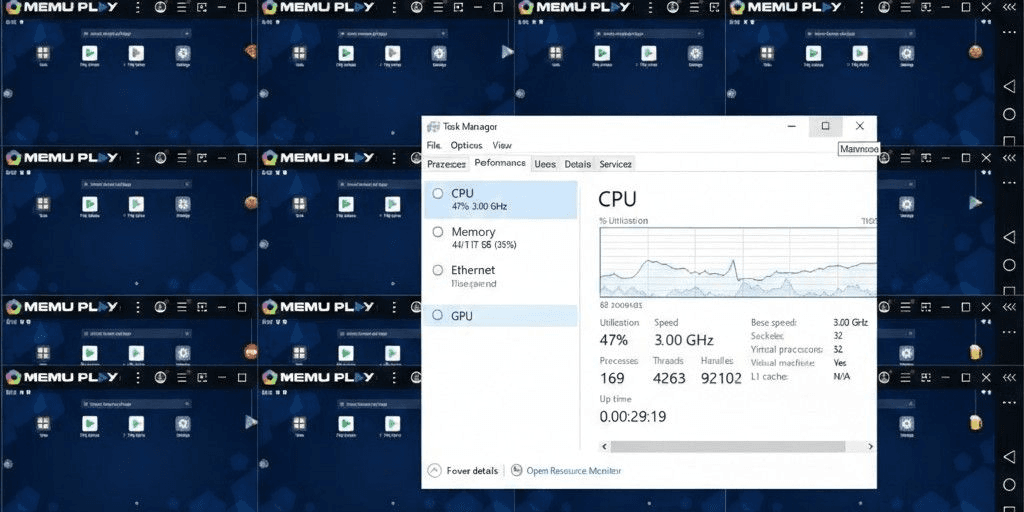
Task: Open three-dot menu in top-left MEmu window
Action: [x=138, y=8]
